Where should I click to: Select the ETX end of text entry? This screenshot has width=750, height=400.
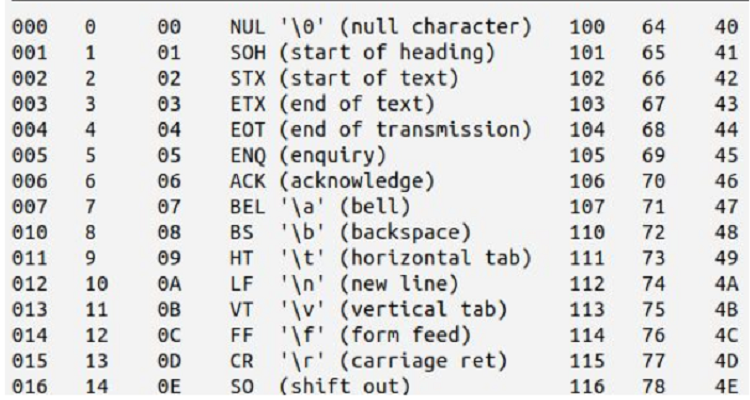(x=332, y=104)
